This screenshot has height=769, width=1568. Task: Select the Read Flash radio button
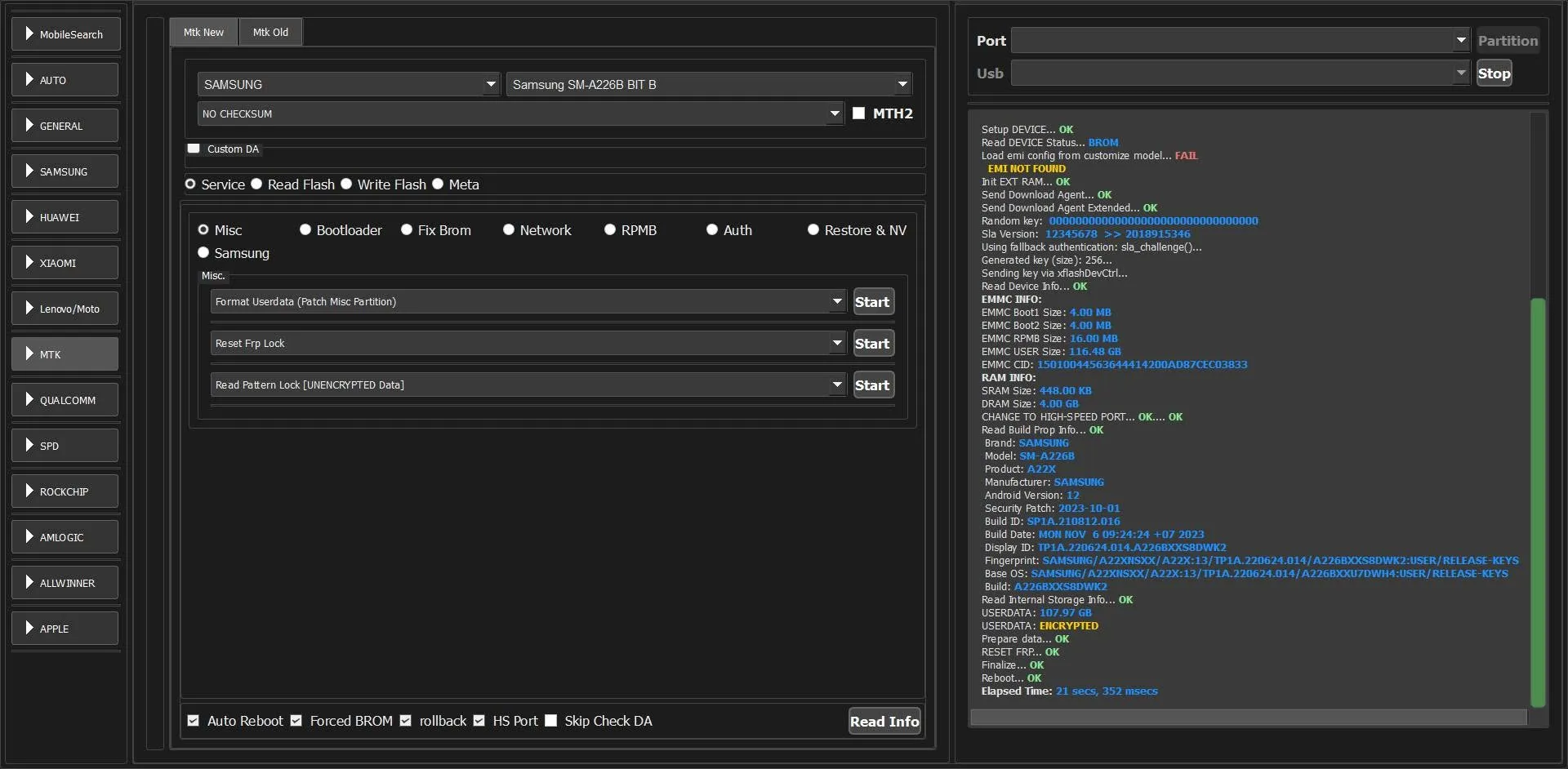point(256,184)
